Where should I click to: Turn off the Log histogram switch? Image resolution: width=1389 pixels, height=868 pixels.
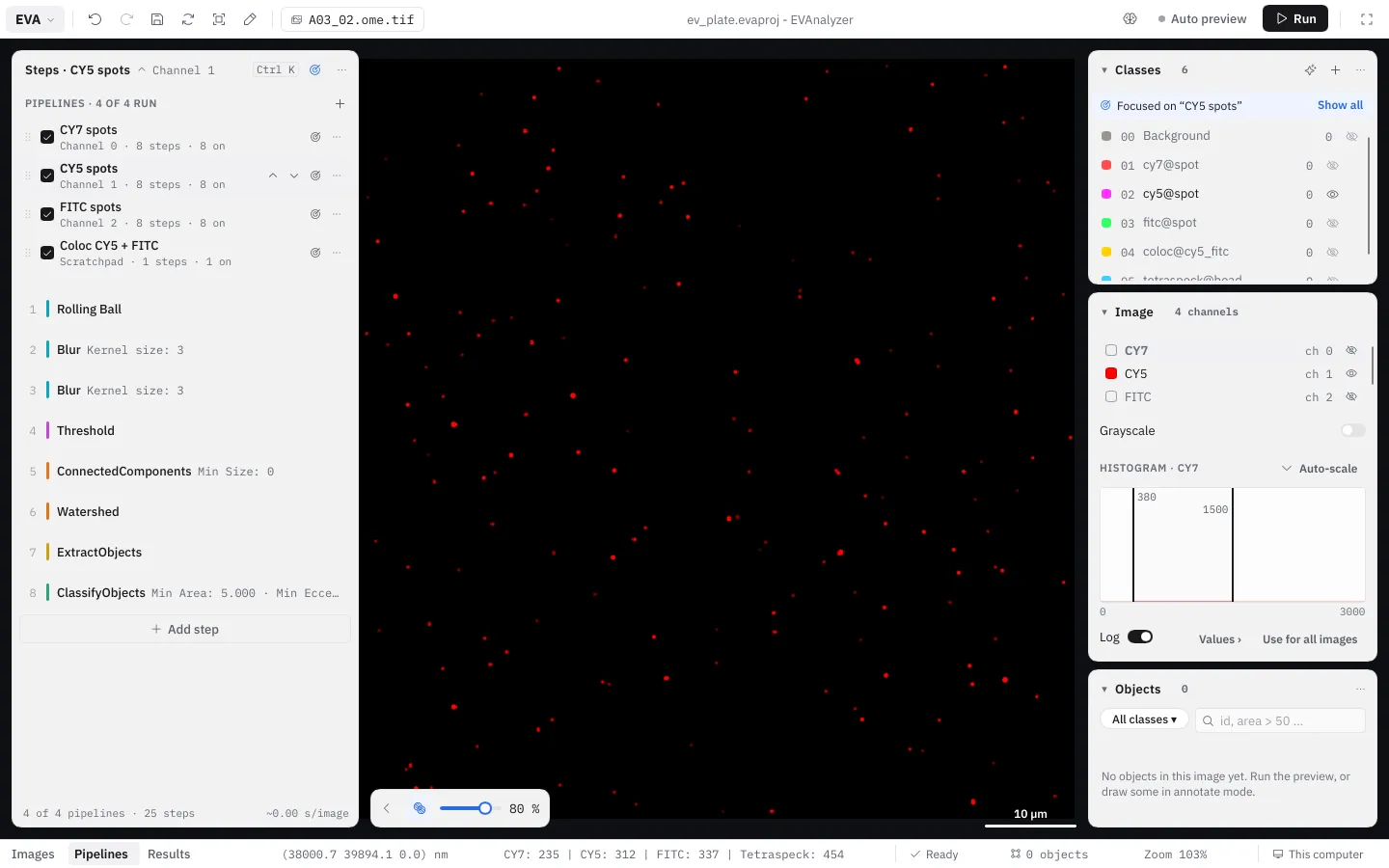[x=1140, y=637]
